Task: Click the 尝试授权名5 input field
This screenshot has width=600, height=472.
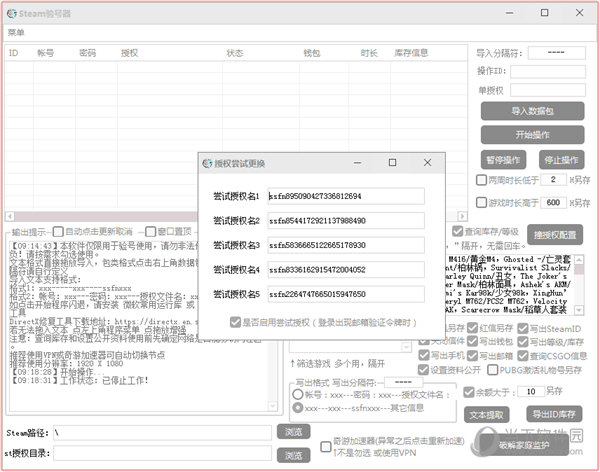Action: pyautogui.click(x=346, y=294)
